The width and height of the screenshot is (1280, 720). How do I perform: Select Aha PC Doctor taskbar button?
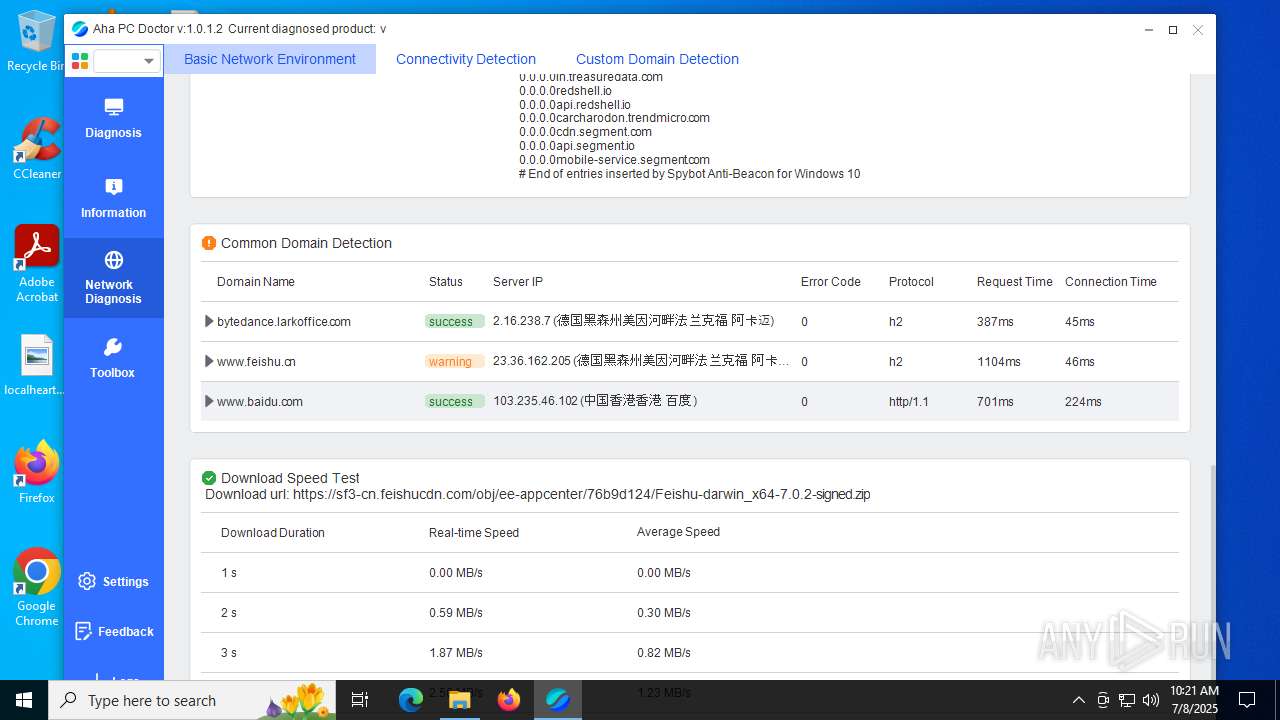pyautogui.click(x=557, y=700)
